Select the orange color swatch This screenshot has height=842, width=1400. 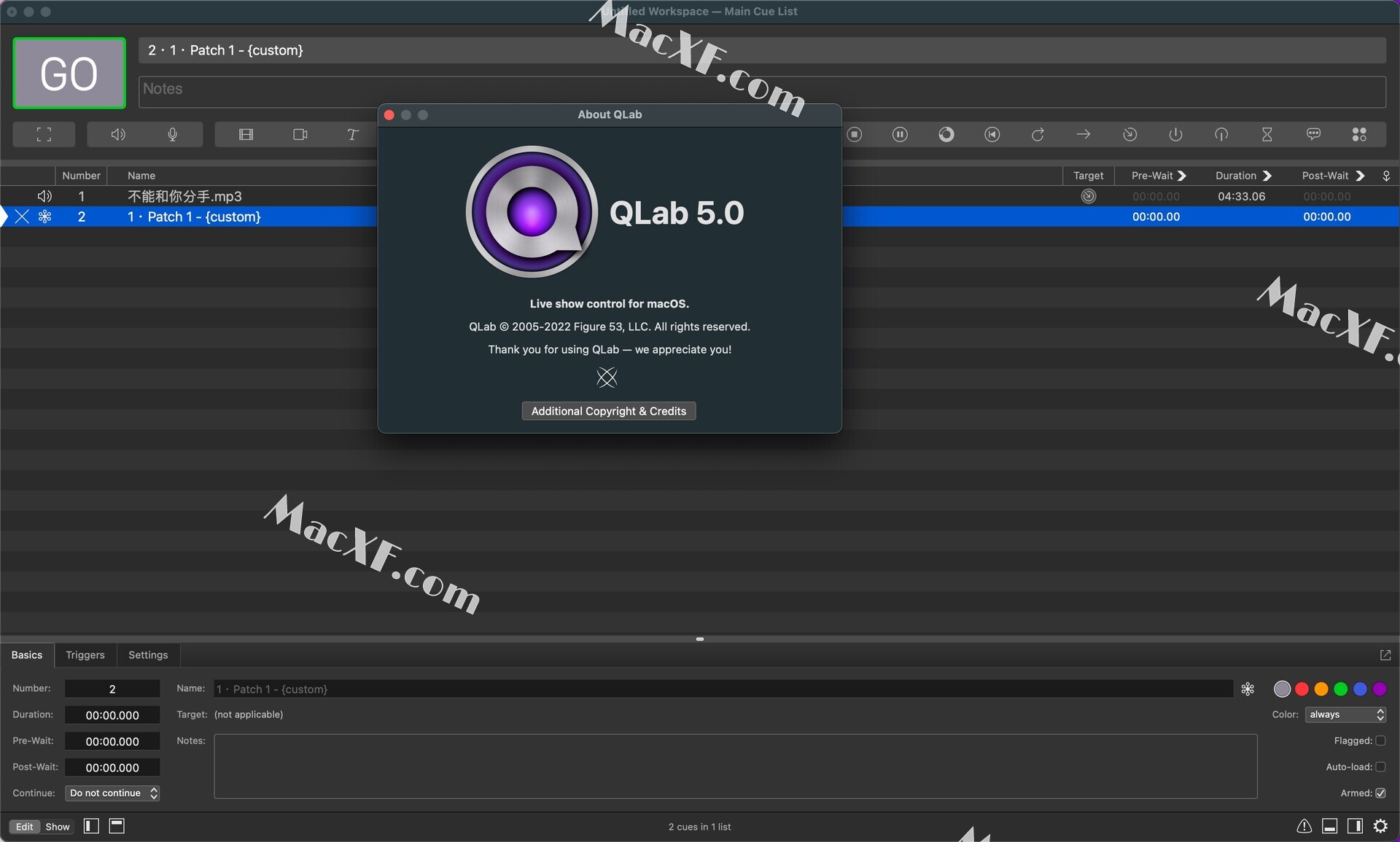[x=1321, y=689]
